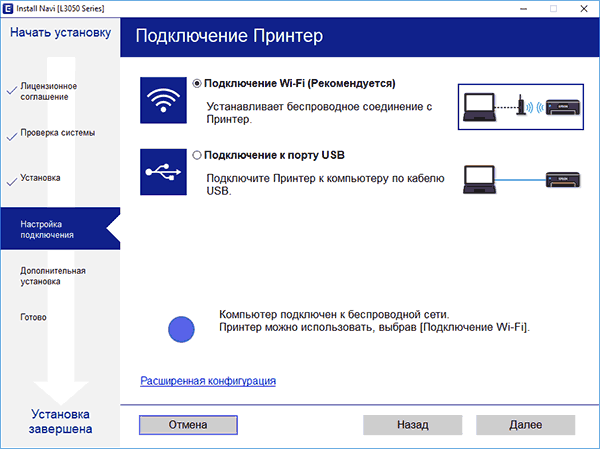Select the Дополнительная установка step
The width and height of the screenshot is (600, 449).
click(53, 276)
